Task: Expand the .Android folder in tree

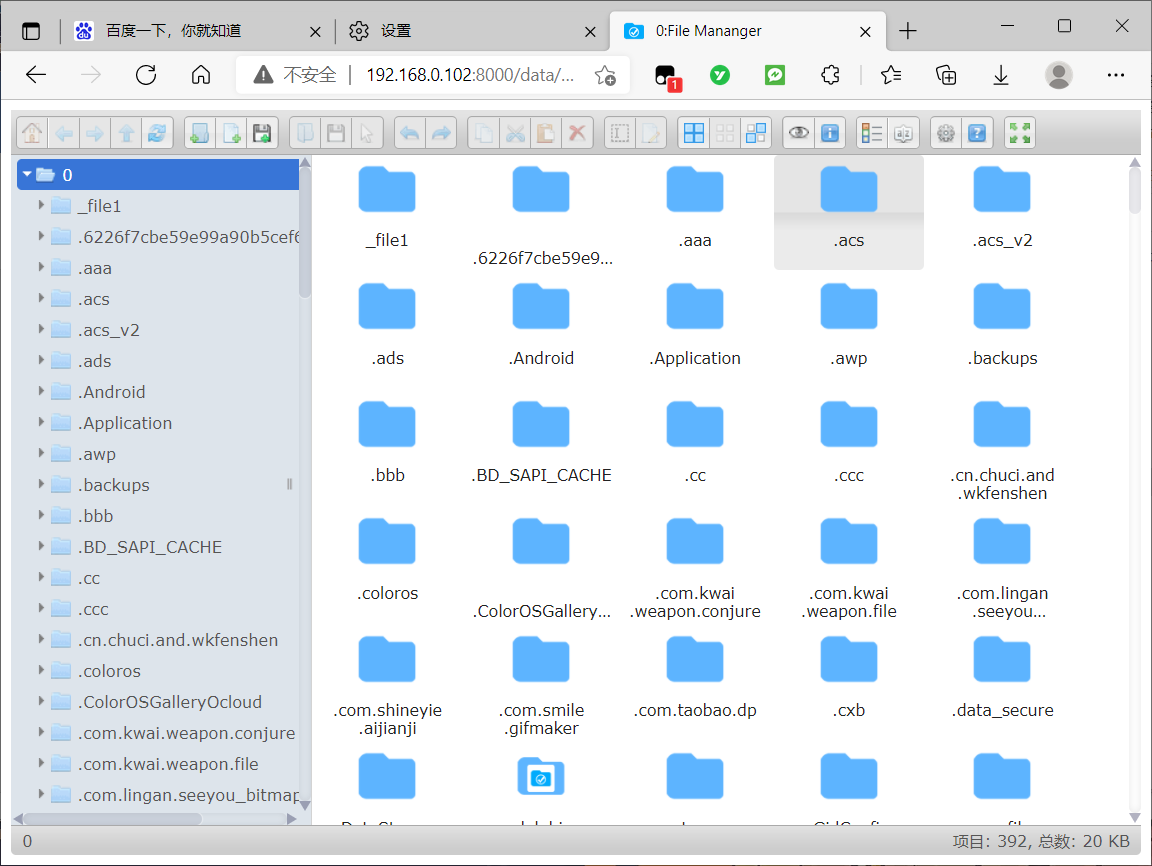Action: pyautogui.click(x=41, y=392)
